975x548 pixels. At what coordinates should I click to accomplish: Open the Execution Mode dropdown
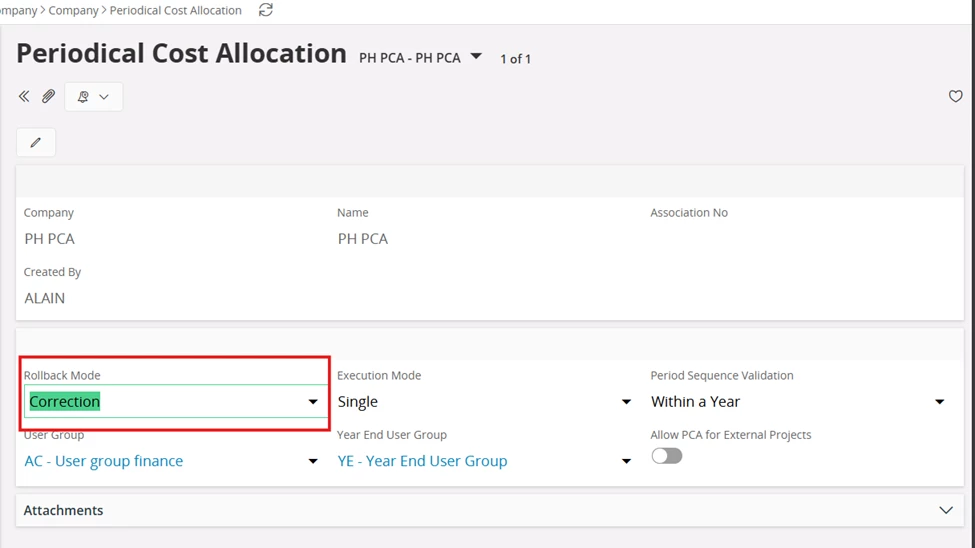coord(484,402)
